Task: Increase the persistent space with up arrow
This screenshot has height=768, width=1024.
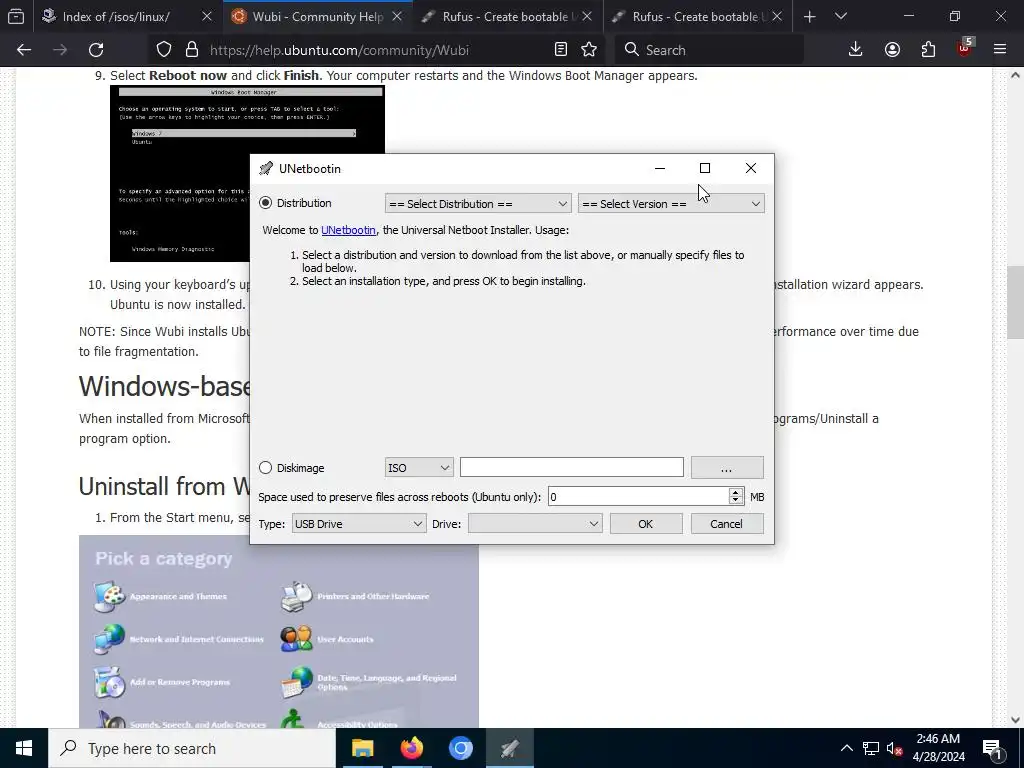Action: [x=736, y=492]
